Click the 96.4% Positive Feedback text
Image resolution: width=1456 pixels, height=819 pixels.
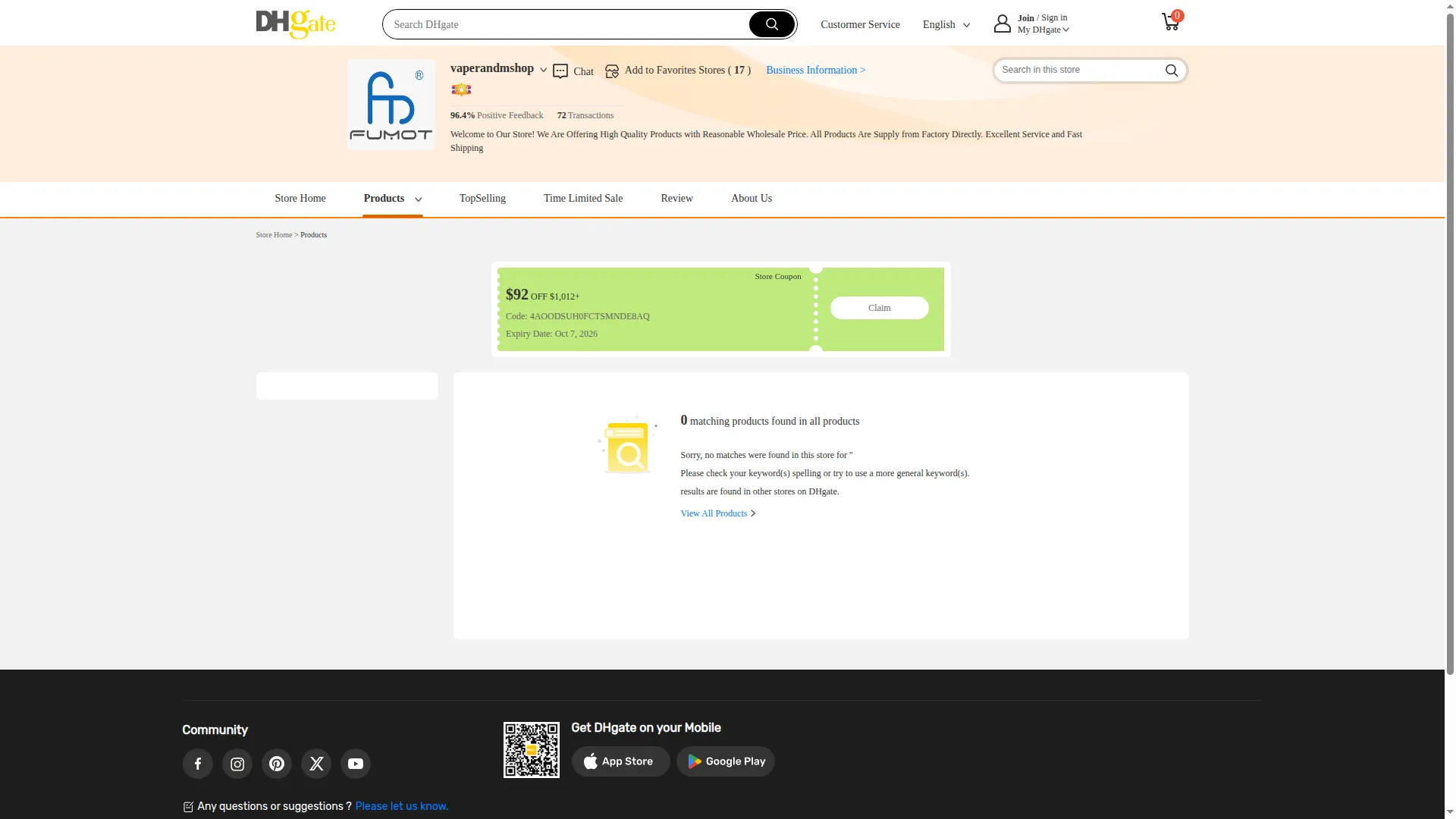[x=497, y=115]
